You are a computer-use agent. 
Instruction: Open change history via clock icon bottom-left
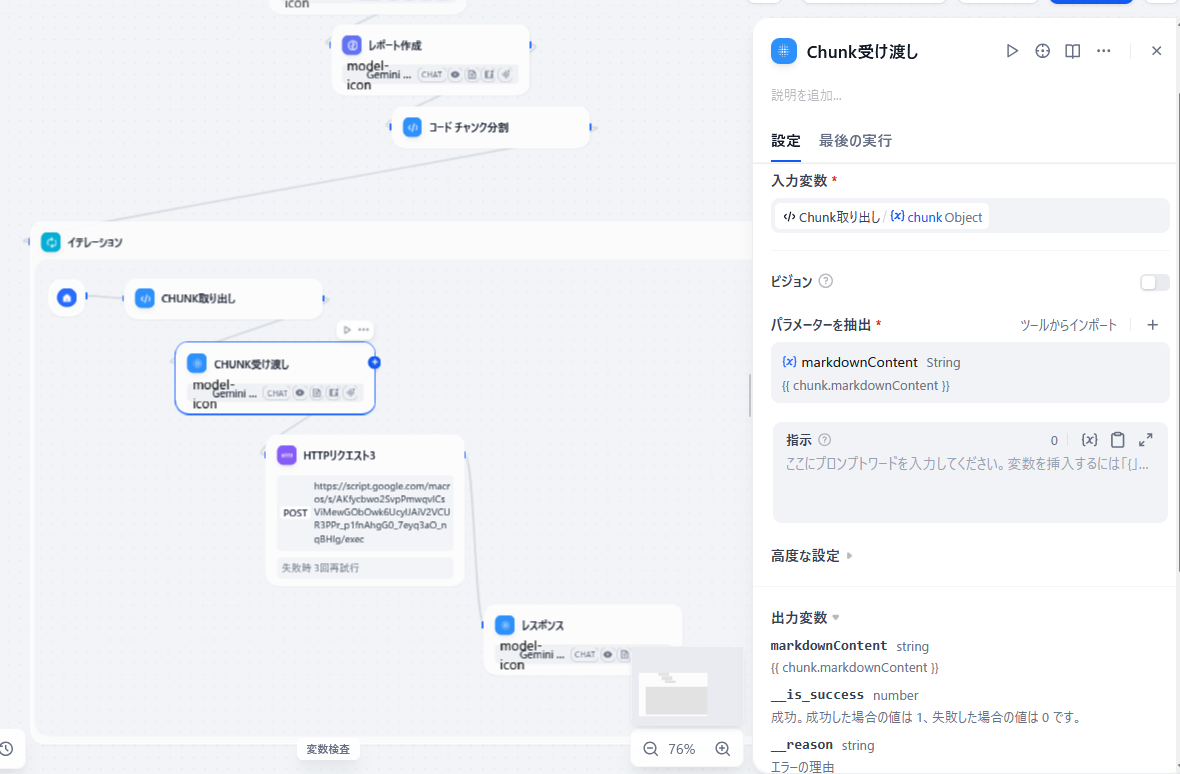[6, 749]
